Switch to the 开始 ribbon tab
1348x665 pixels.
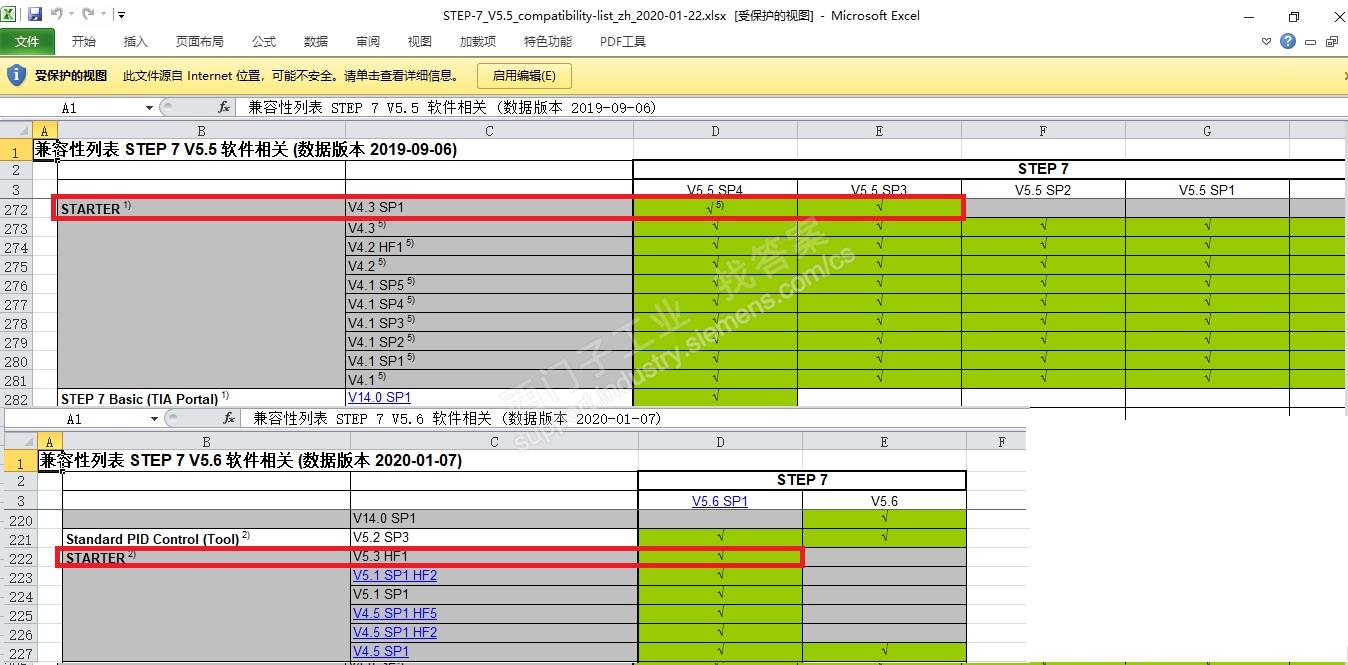[x=84, y=41]
